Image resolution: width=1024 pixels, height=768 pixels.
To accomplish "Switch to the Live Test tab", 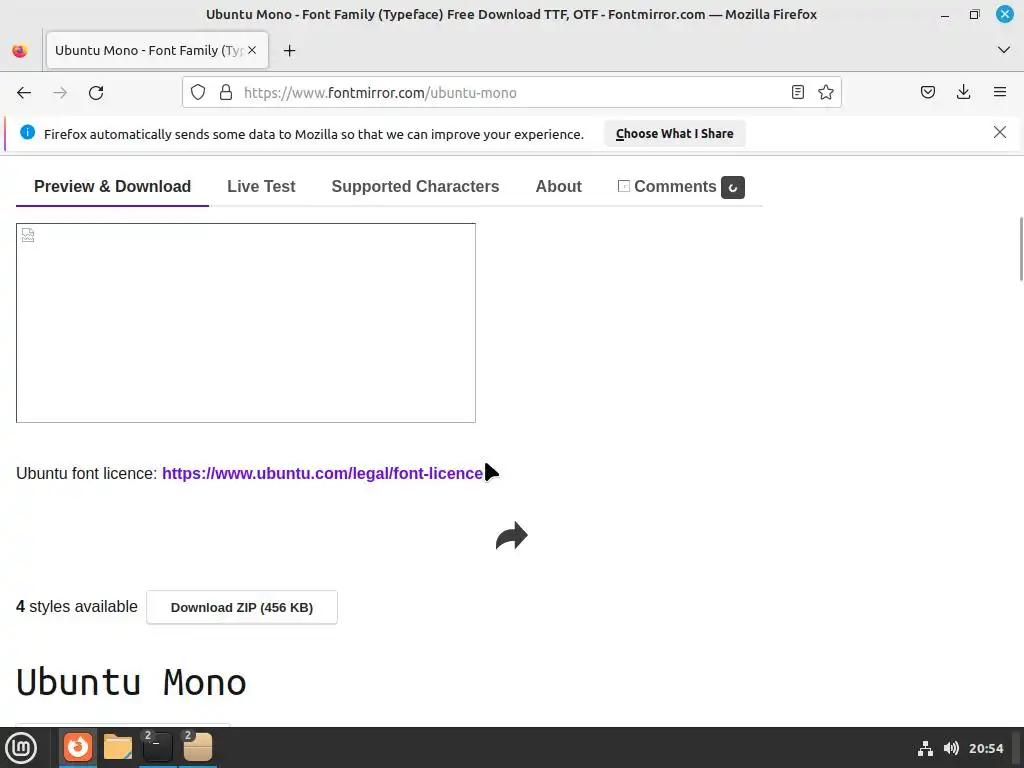I will [261, 187].
